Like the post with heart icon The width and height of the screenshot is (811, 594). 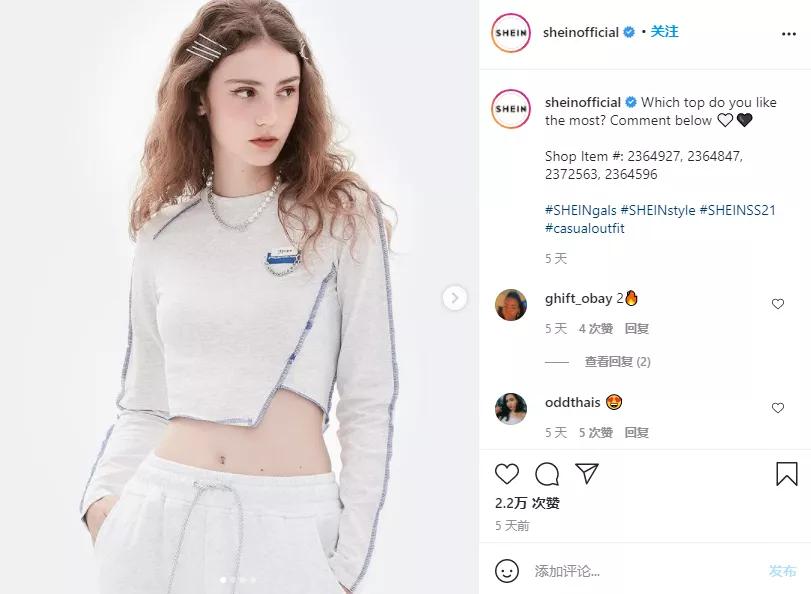tap(506, 474)
